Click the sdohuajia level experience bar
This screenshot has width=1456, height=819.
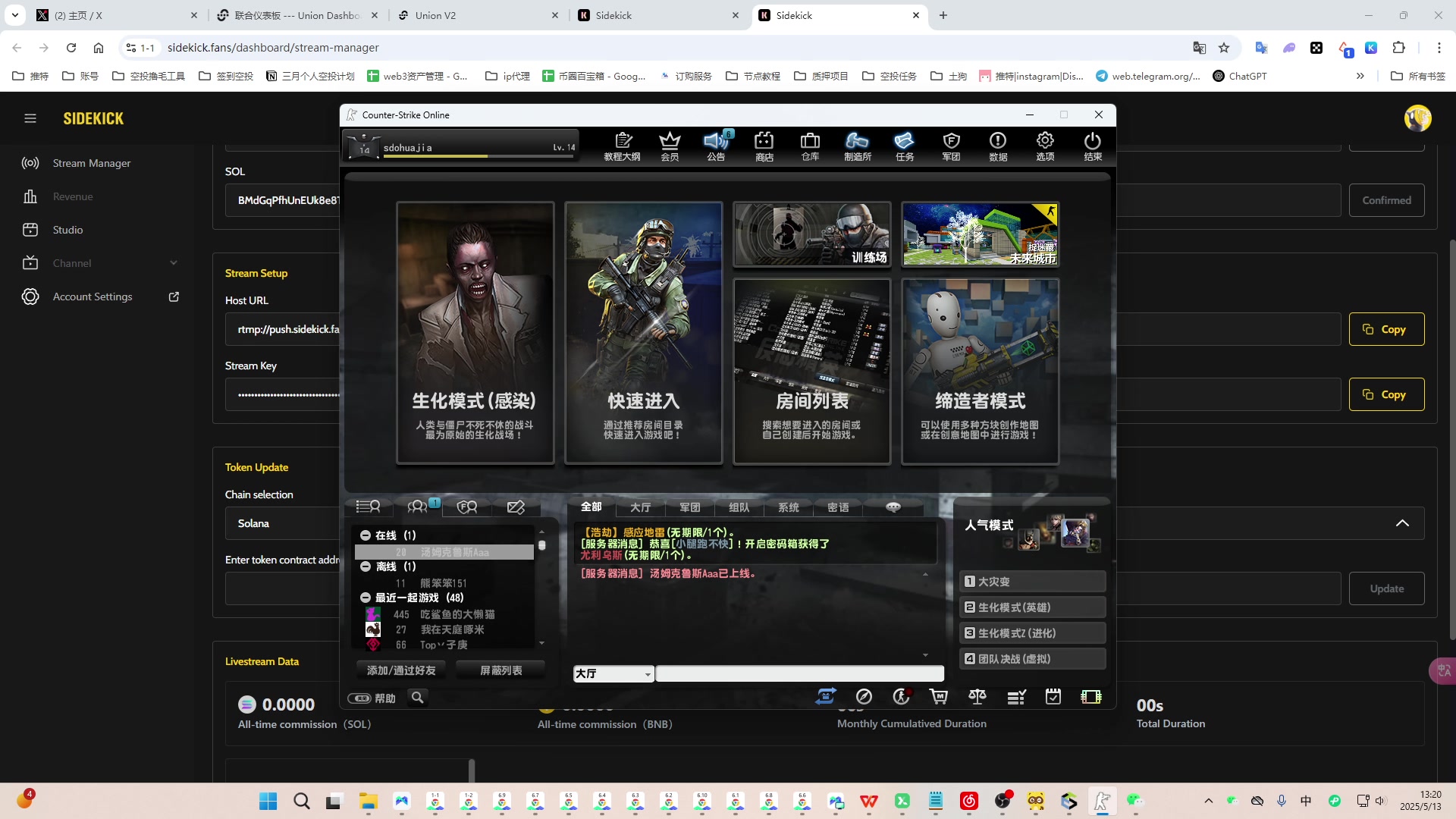pos(479,156)
